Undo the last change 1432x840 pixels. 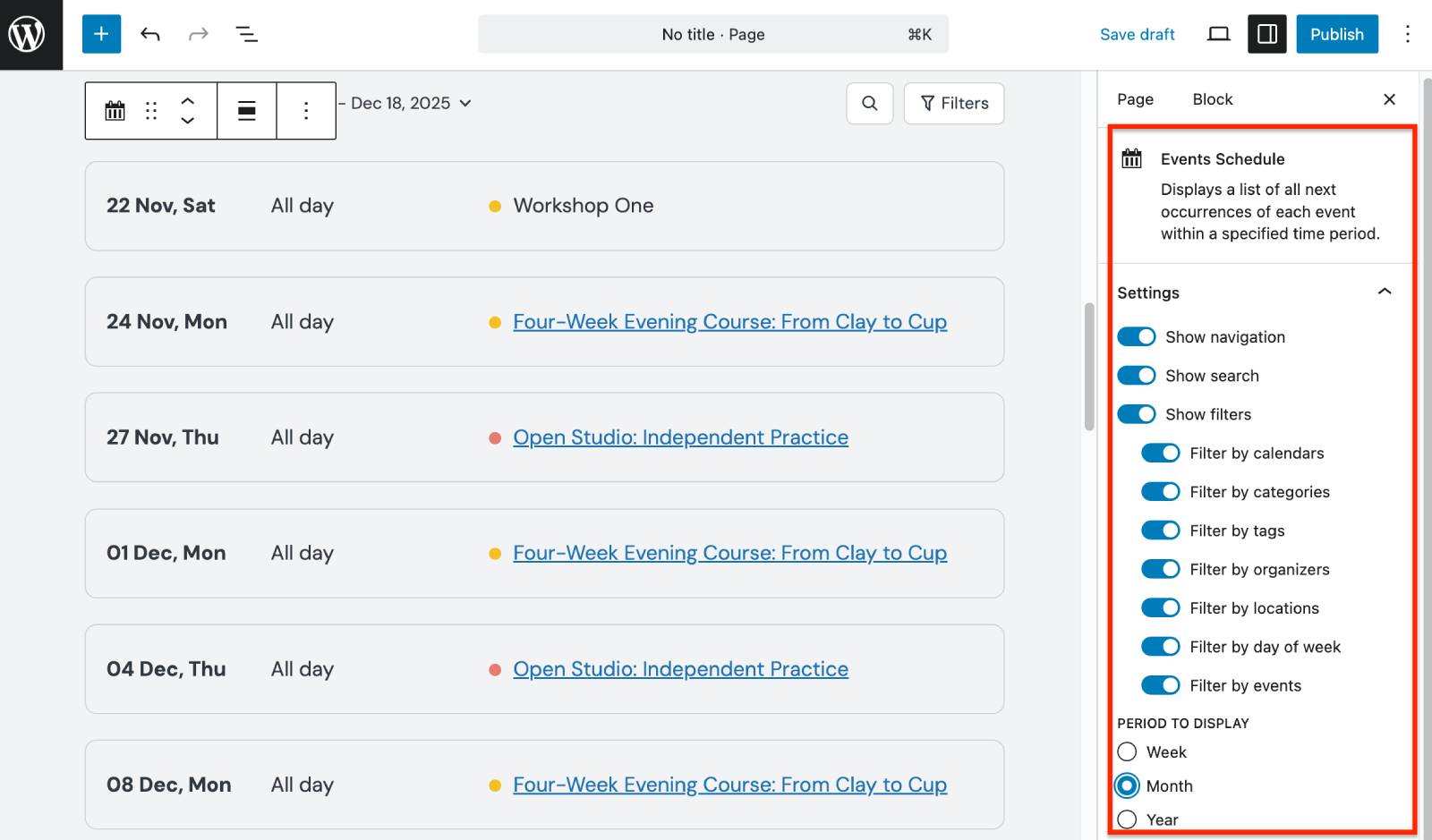tap(150, 34)
